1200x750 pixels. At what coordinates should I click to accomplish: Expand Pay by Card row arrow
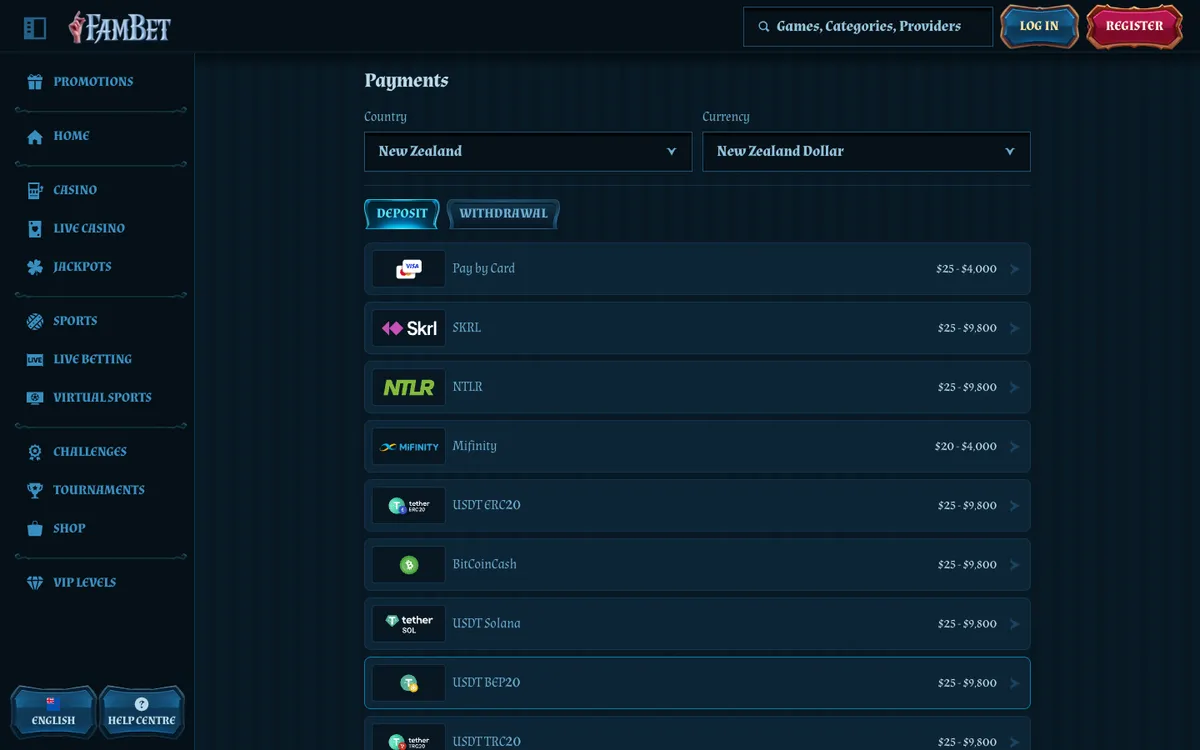[x=1015, y=269]
